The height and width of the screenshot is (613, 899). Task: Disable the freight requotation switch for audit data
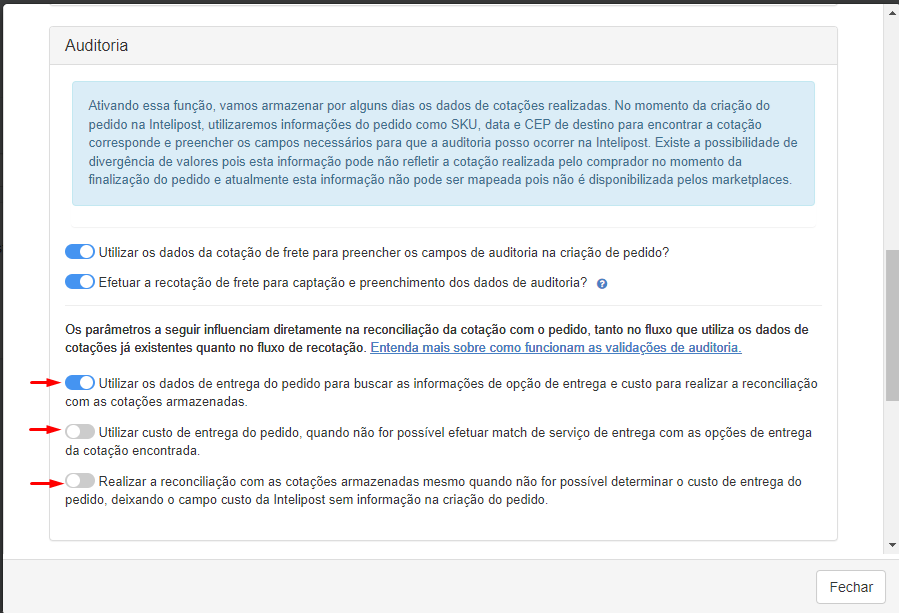(80, 282)
